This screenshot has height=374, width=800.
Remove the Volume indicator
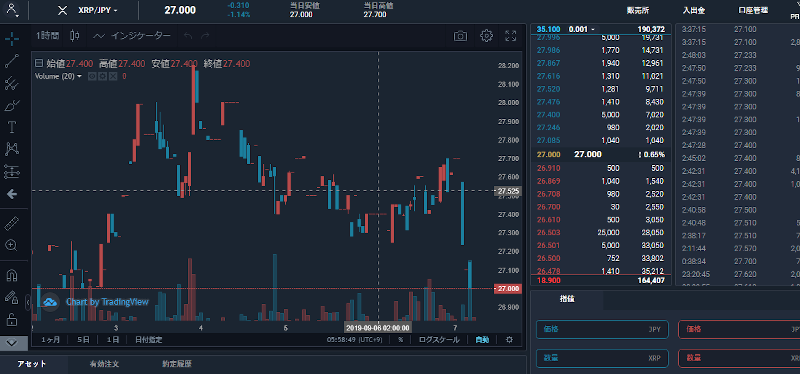click(x=113, y=77)
